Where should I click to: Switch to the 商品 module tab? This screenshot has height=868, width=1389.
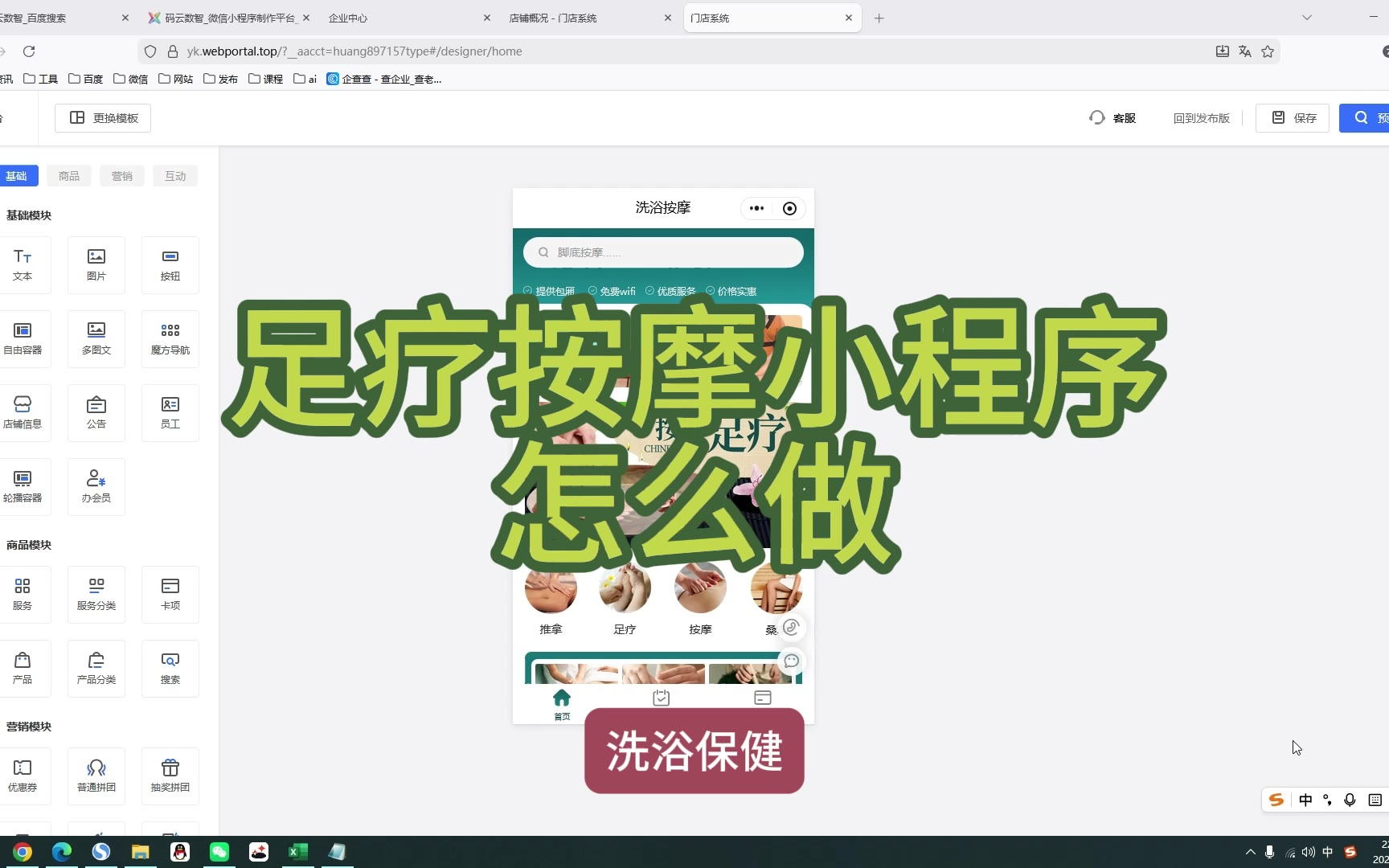coord(69,176)
